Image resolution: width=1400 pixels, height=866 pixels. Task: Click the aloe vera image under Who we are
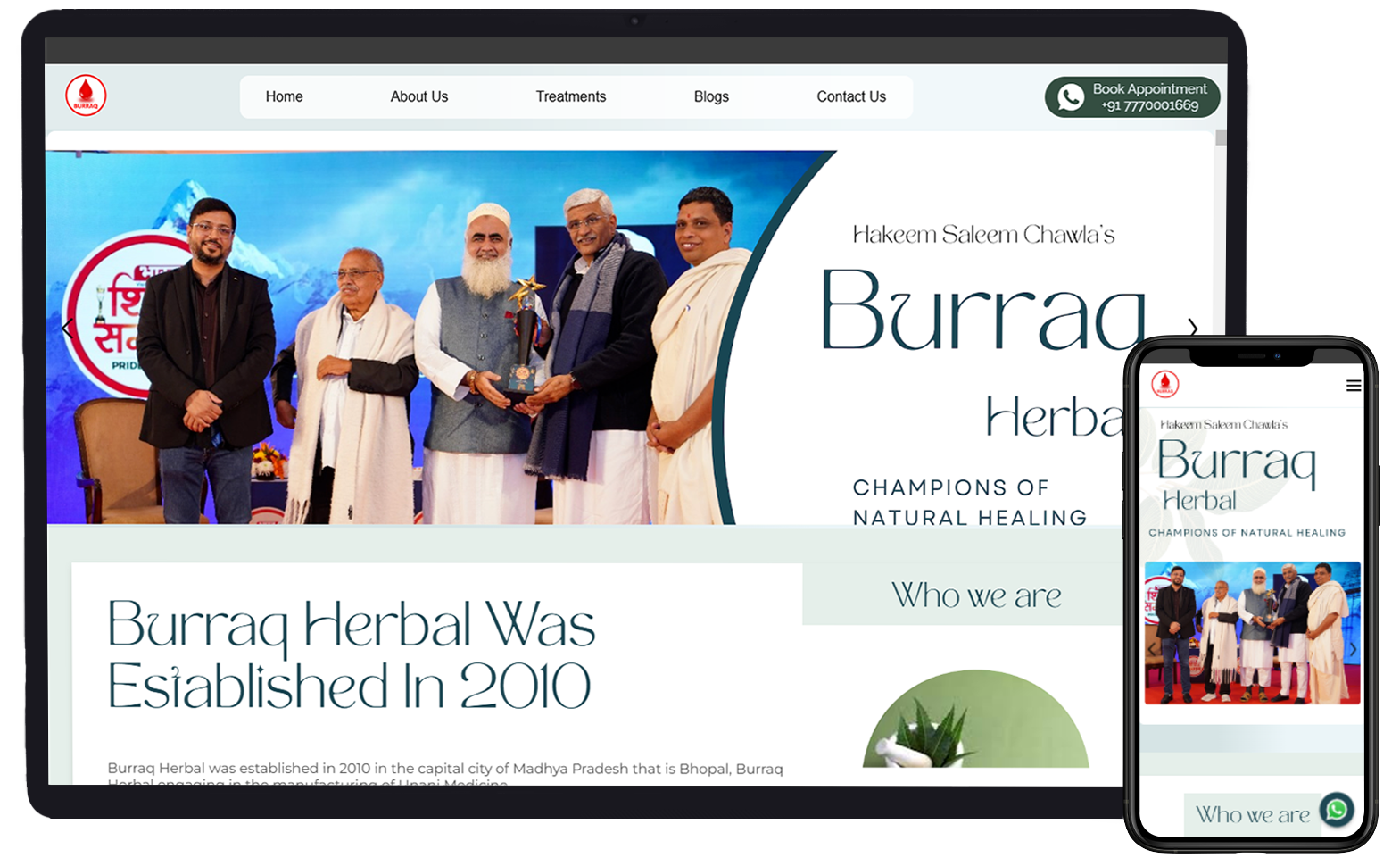coord(975,721)
